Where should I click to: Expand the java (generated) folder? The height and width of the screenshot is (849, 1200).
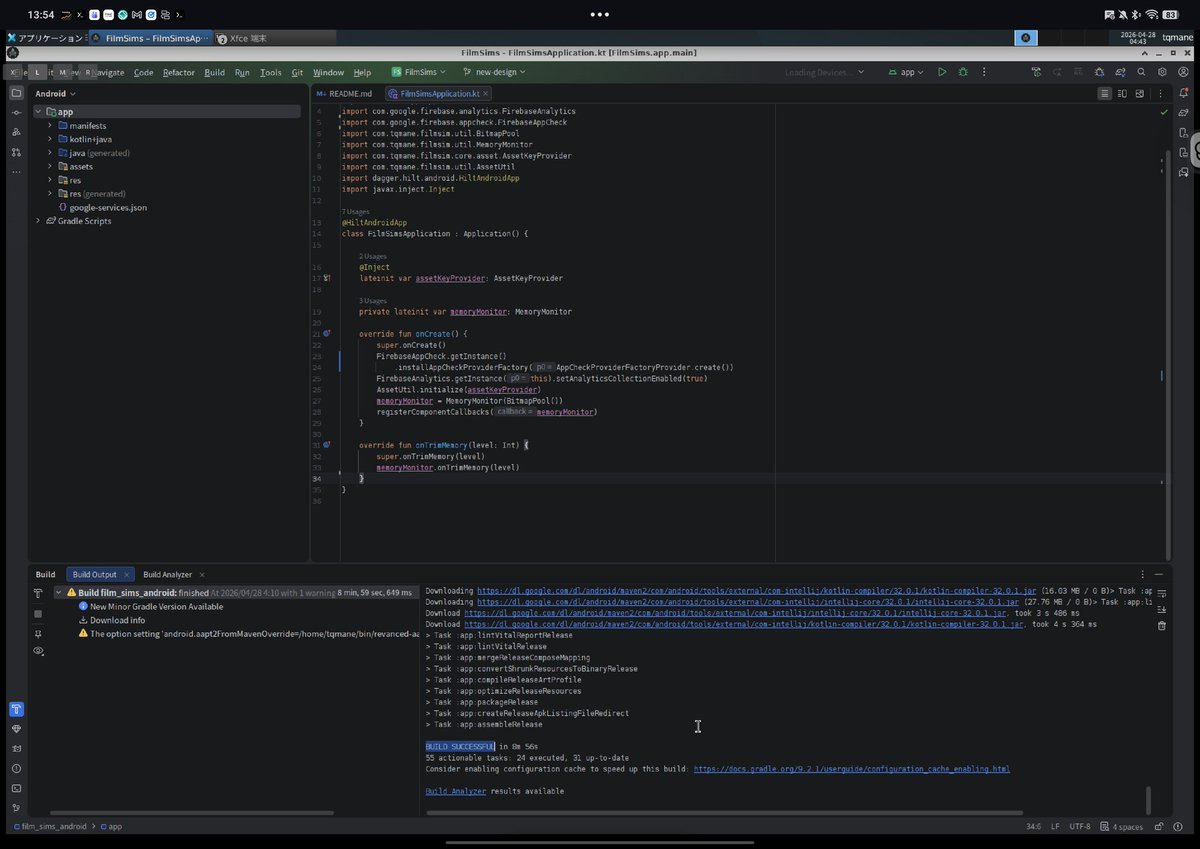click(x=50, y=153)
